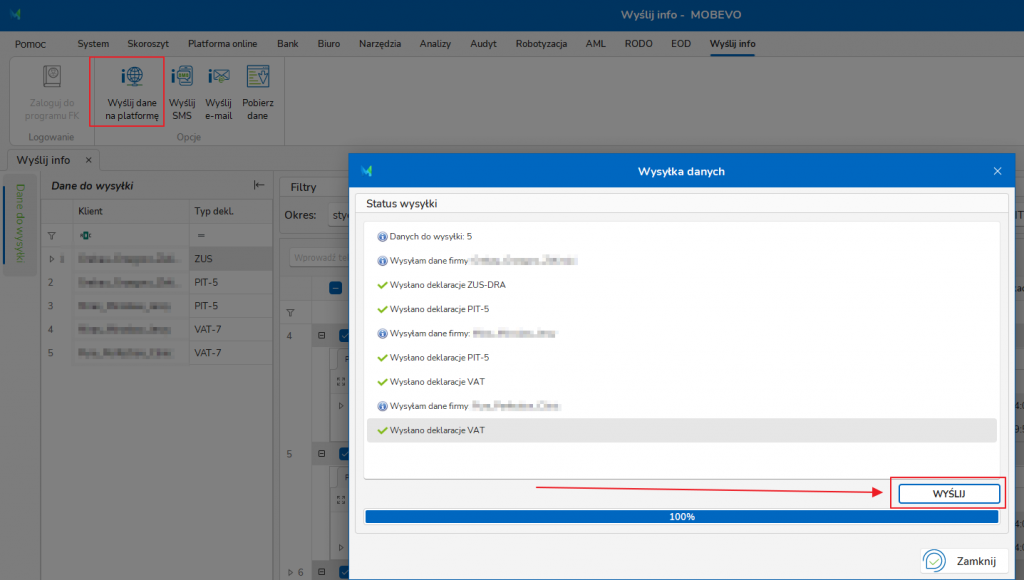Click the green checkmark beside Wysłano deklaracje ZUS-DRA
This screenshot has width=1024, height=580.
(382, 285)
